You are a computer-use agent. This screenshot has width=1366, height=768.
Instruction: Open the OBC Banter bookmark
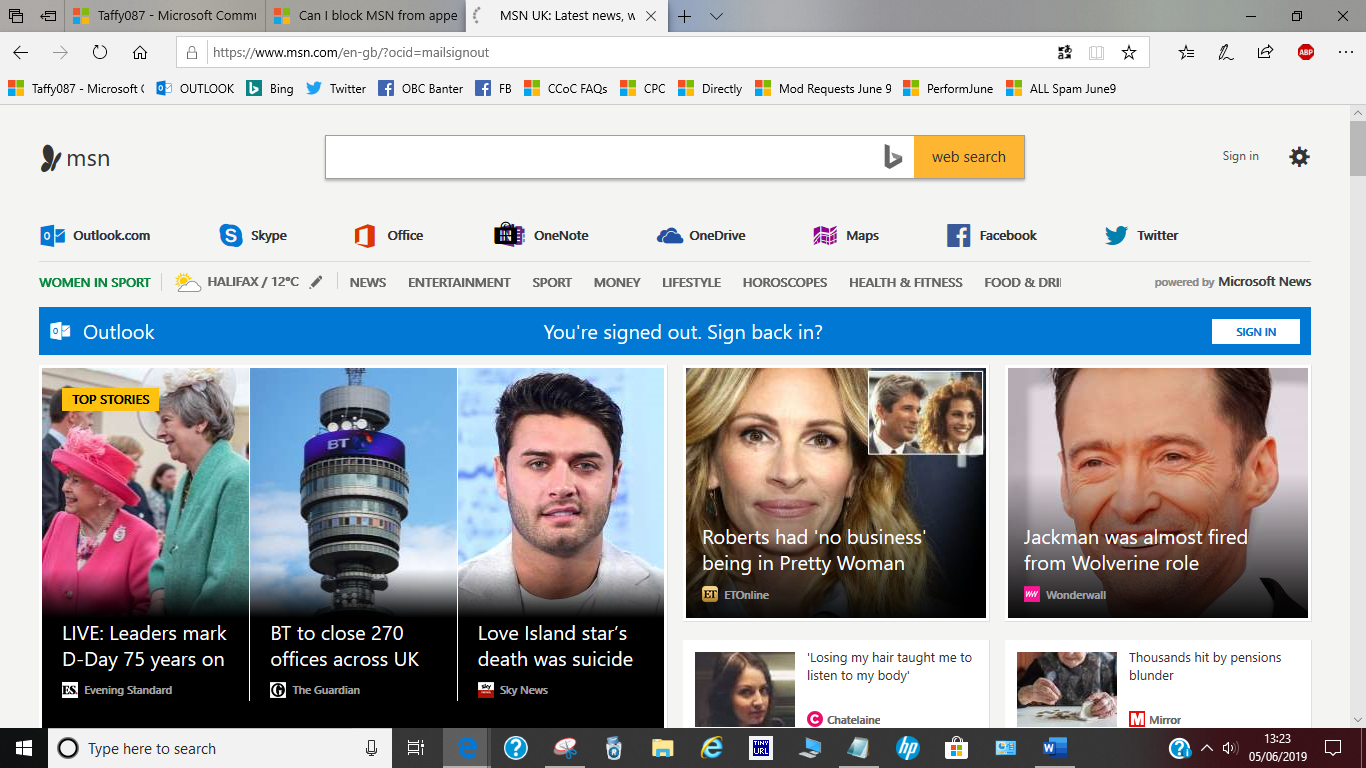(420, 88)
